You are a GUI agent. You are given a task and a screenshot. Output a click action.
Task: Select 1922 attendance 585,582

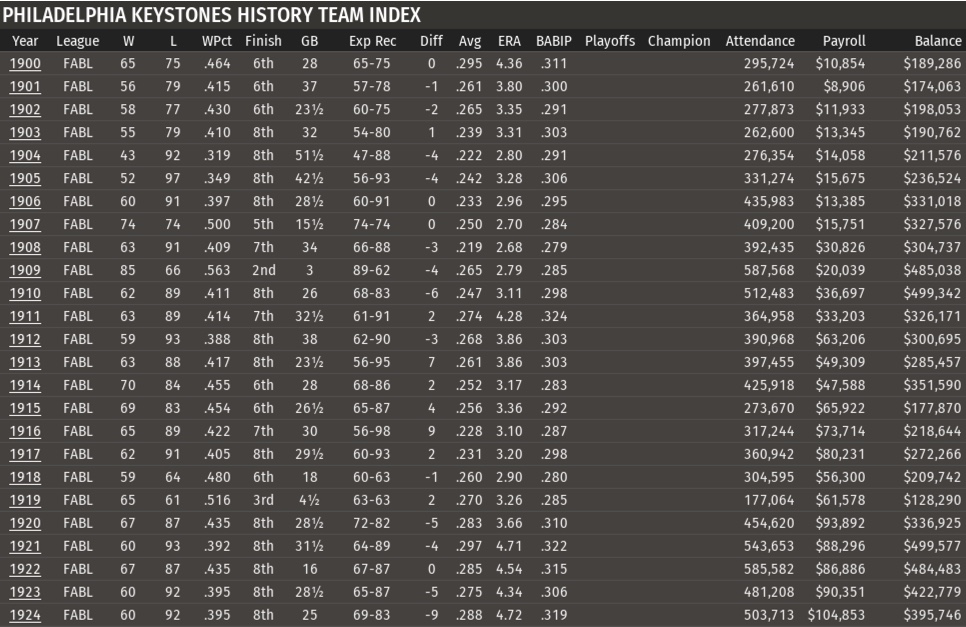coord(769,569)
